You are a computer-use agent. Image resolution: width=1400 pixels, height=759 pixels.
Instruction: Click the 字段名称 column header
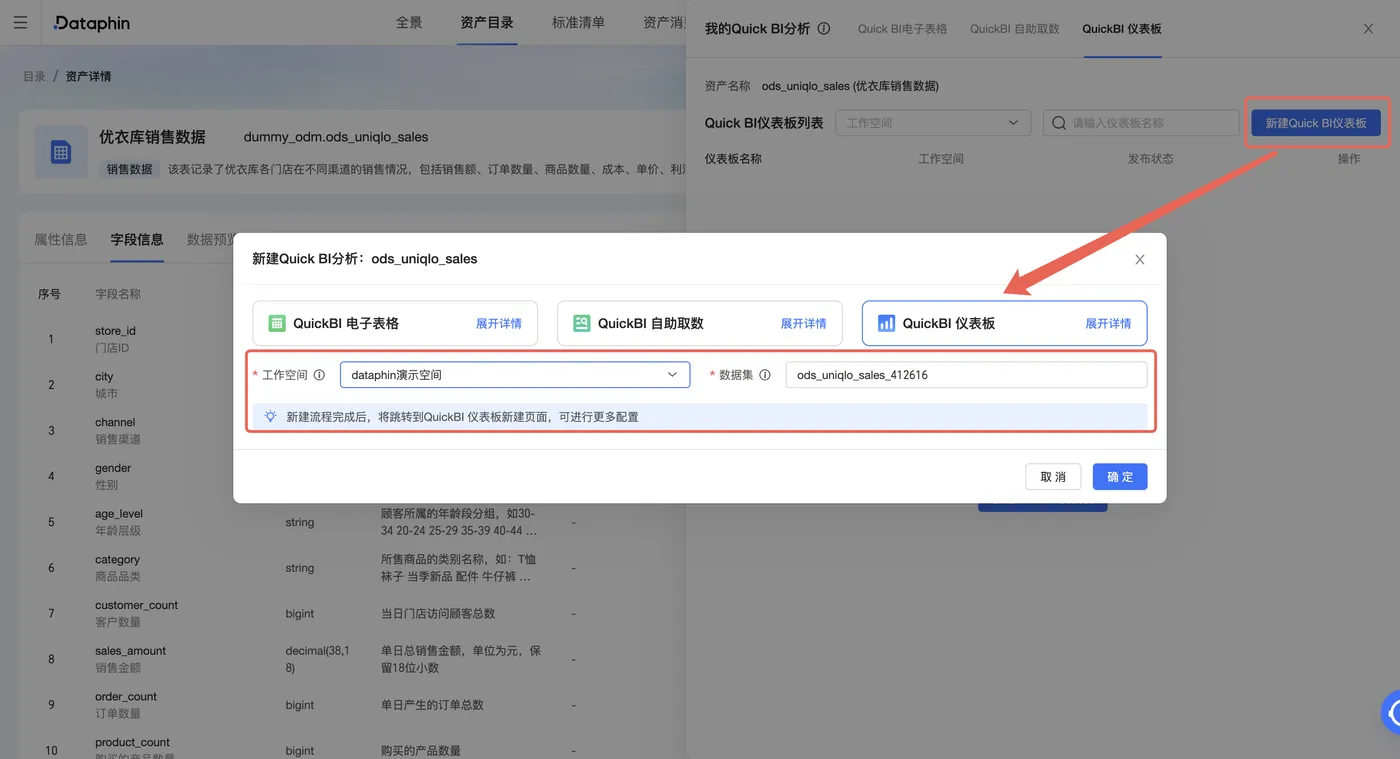coord(118,294)
